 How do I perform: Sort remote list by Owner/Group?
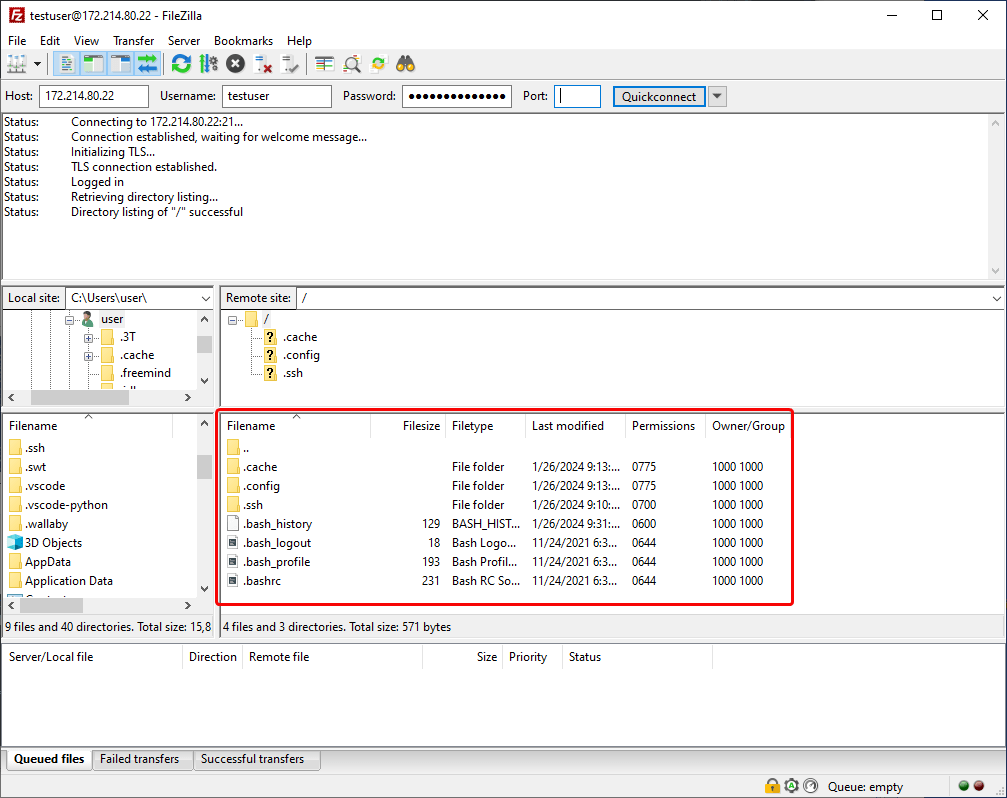tap(748, 426)
